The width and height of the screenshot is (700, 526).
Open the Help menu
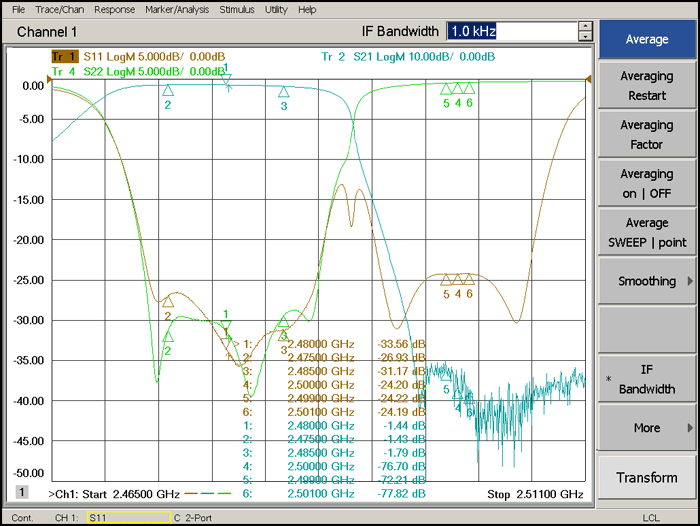click(x=307, y=9)
